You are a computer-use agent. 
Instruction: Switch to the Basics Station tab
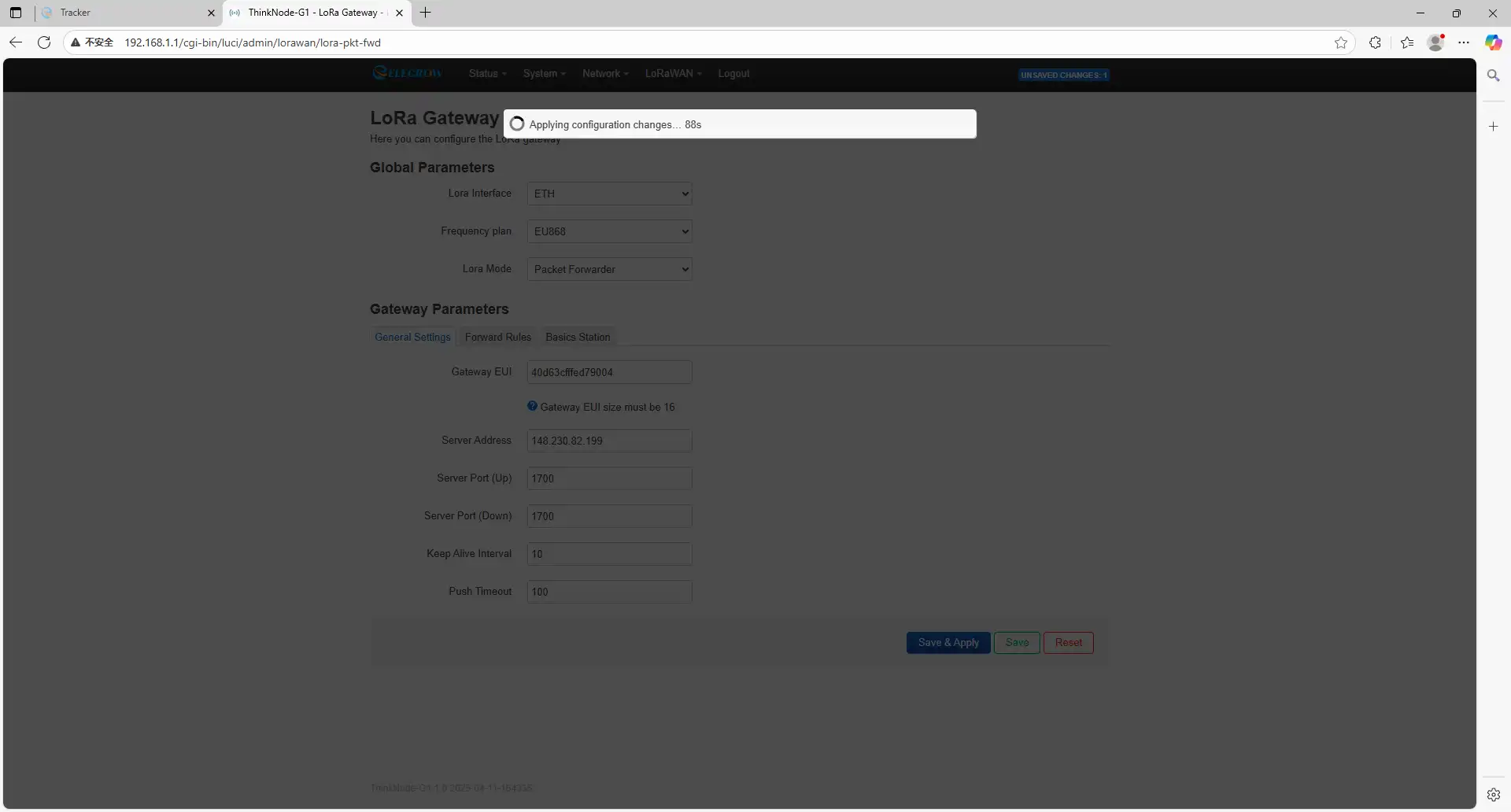click(578, 337)
